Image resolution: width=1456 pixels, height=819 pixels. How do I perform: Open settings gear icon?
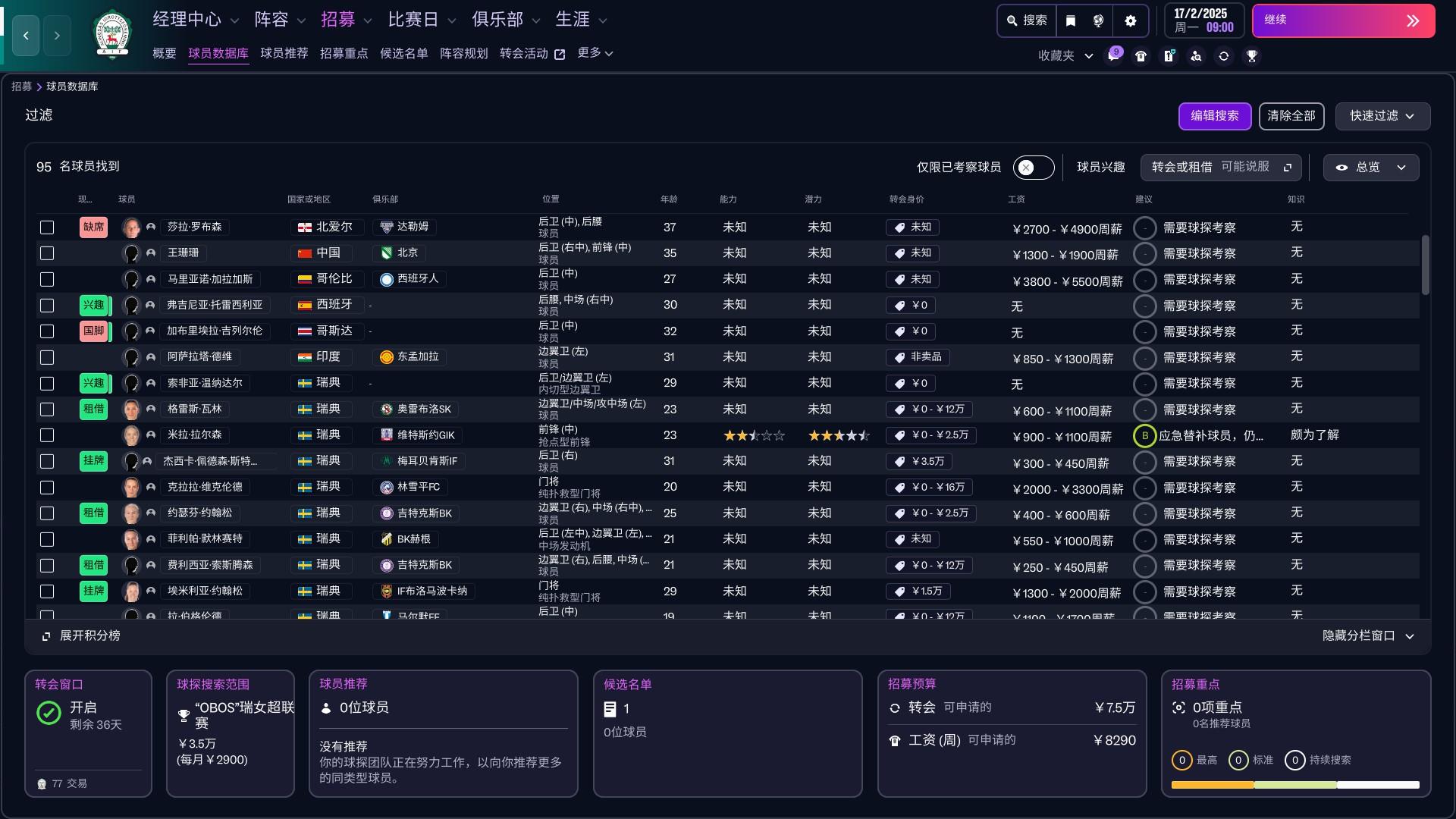[1130, 20]
